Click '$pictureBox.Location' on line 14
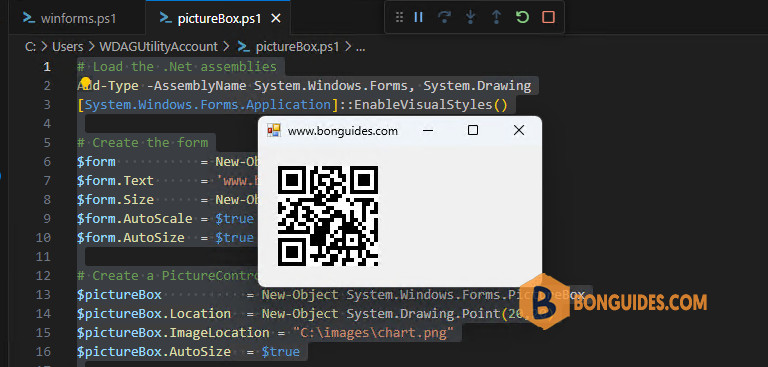 coord(154,314)
